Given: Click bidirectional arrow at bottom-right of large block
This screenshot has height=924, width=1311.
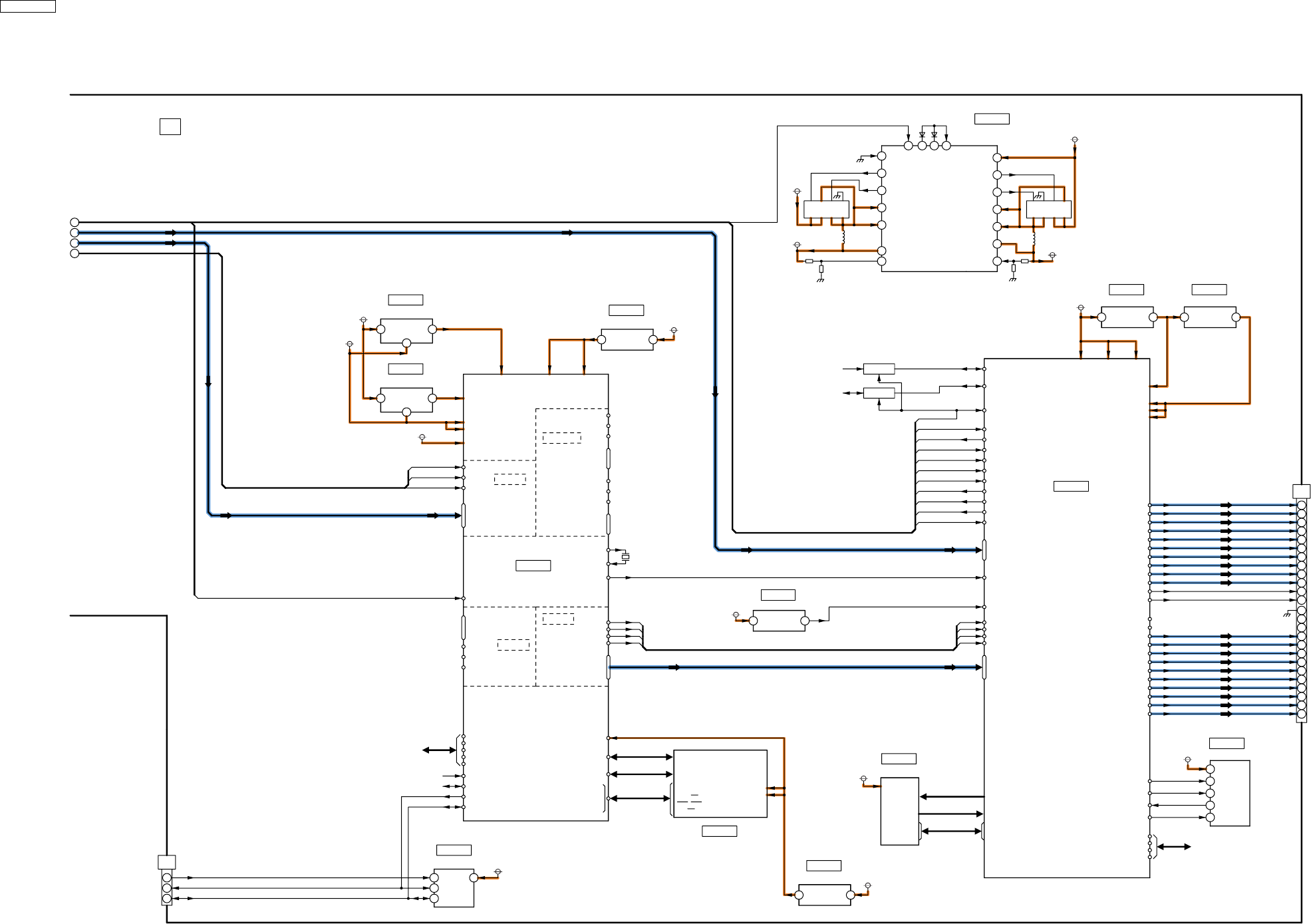Looking at the screenshot, I should [x=1174, y=847].
